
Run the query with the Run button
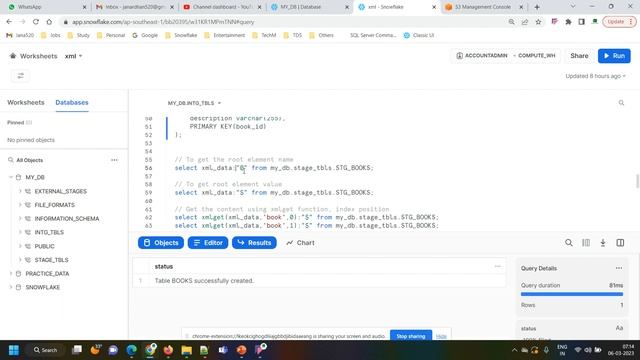pyautogui.click(x=614, y=56)
